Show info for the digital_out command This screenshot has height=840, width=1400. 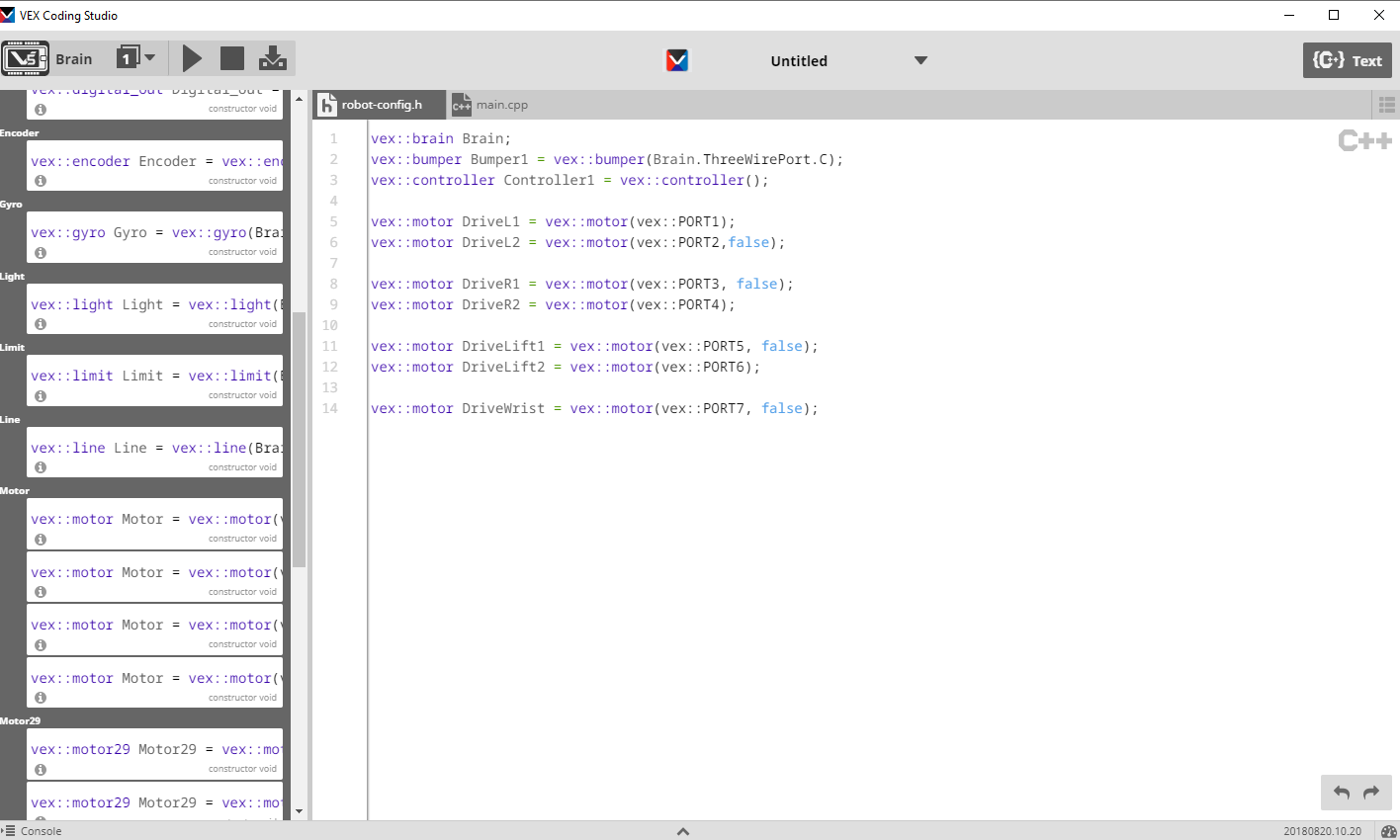coord(41,109)
